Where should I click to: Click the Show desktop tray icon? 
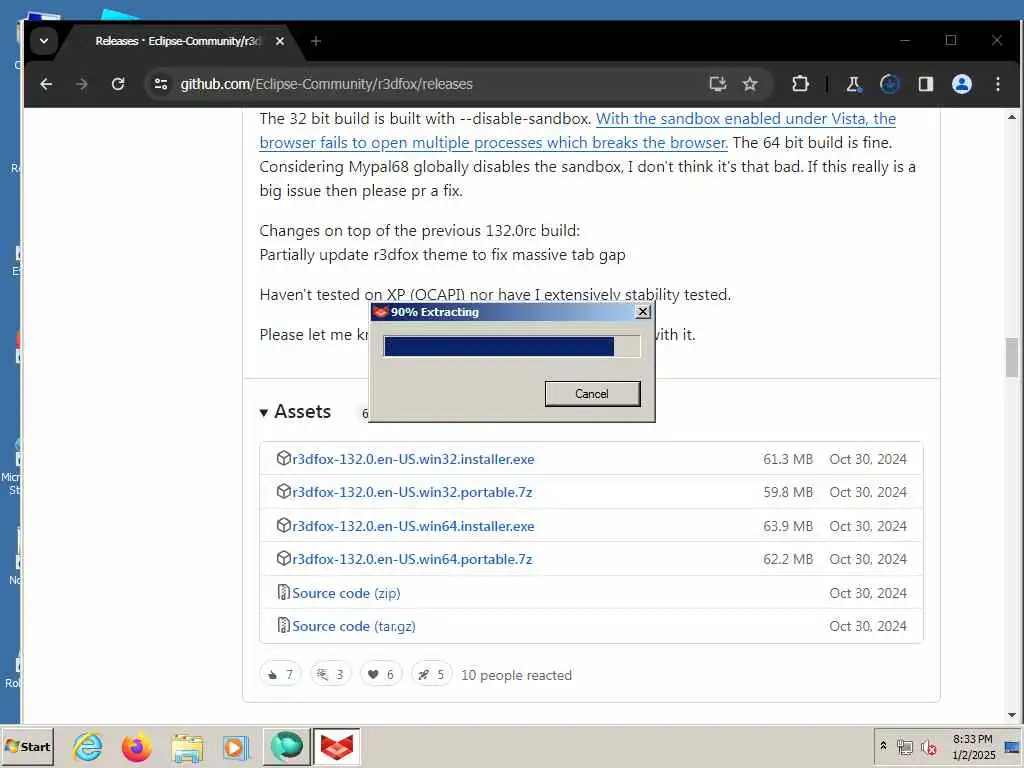(x=1013, y=747)
